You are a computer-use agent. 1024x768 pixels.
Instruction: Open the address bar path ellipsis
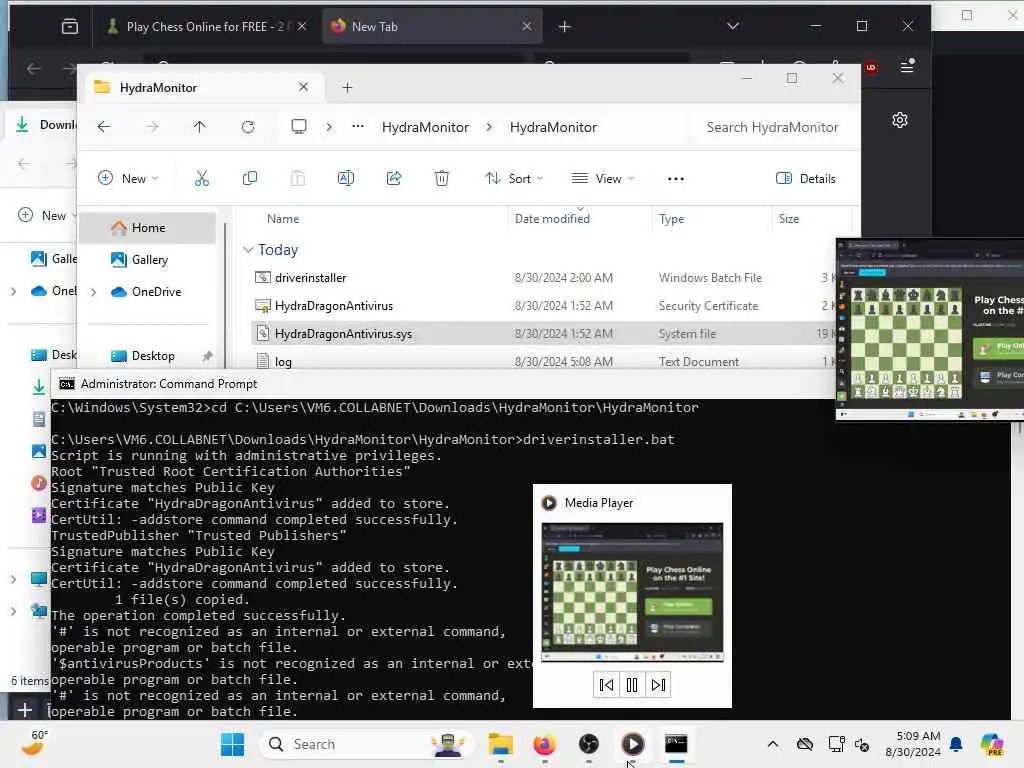(x=358, y=127)
